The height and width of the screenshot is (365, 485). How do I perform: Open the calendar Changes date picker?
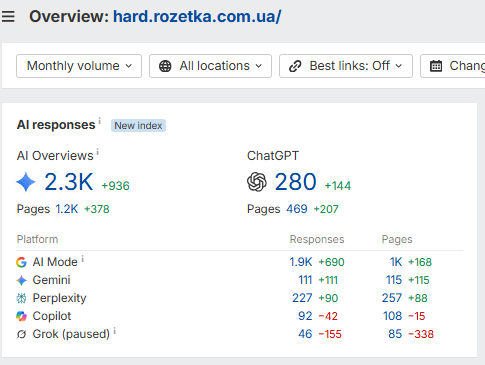[x=453, y=66]
